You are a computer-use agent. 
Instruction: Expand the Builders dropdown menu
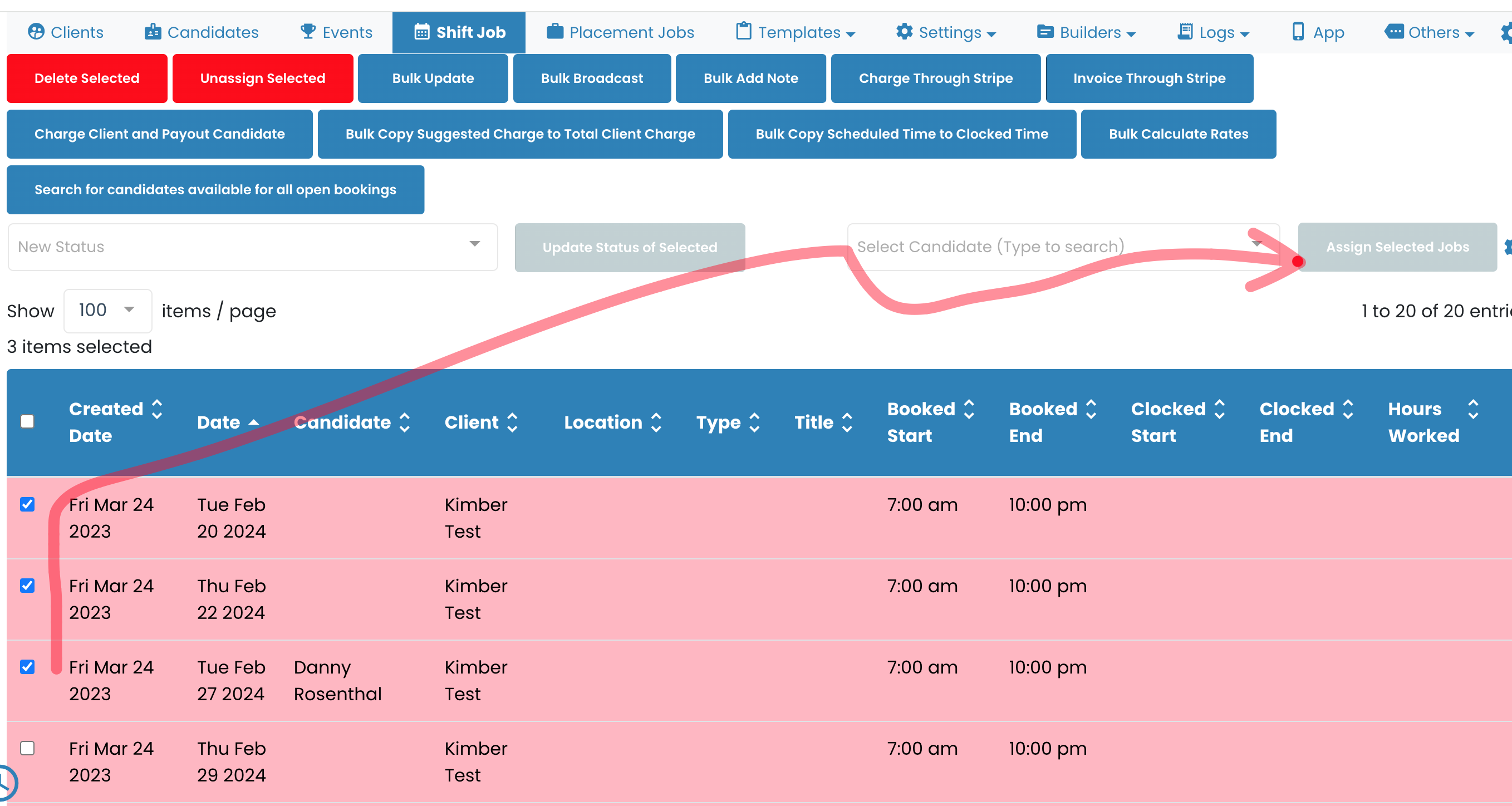tap(1087, 32)
